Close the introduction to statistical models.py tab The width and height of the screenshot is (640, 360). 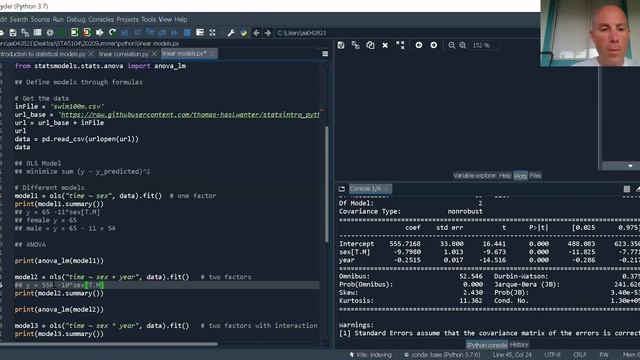click(x=91, y=54)
